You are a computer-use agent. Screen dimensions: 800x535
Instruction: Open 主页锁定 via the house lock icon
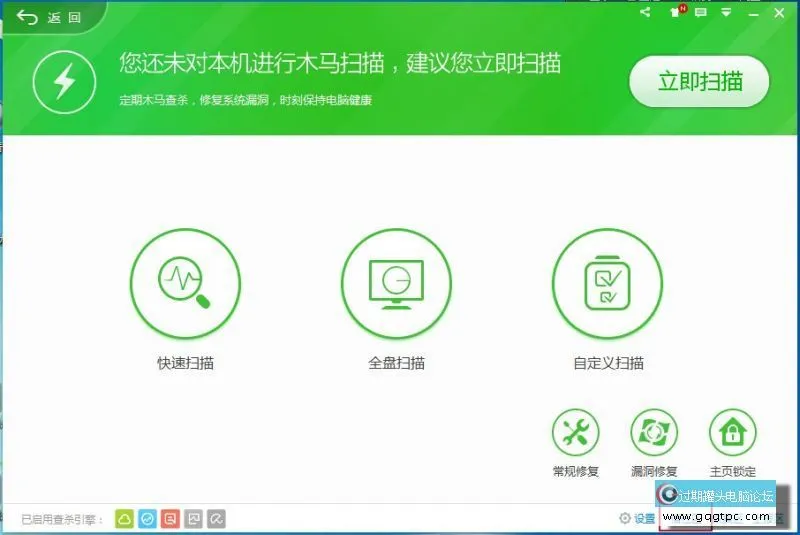click(733, 432)
